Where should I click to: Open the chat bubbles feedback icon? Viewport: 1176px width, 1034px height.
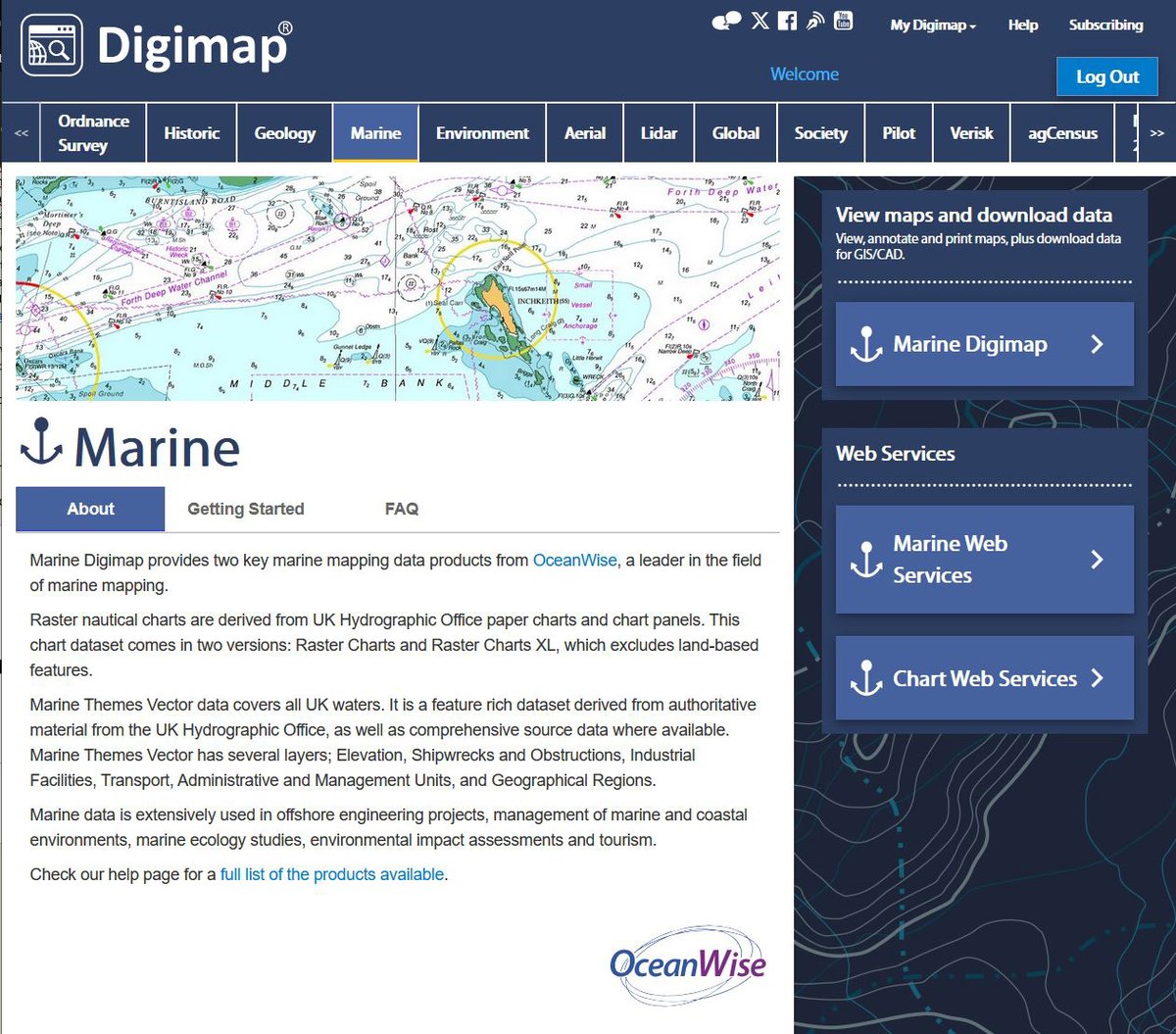pos(727,22)
